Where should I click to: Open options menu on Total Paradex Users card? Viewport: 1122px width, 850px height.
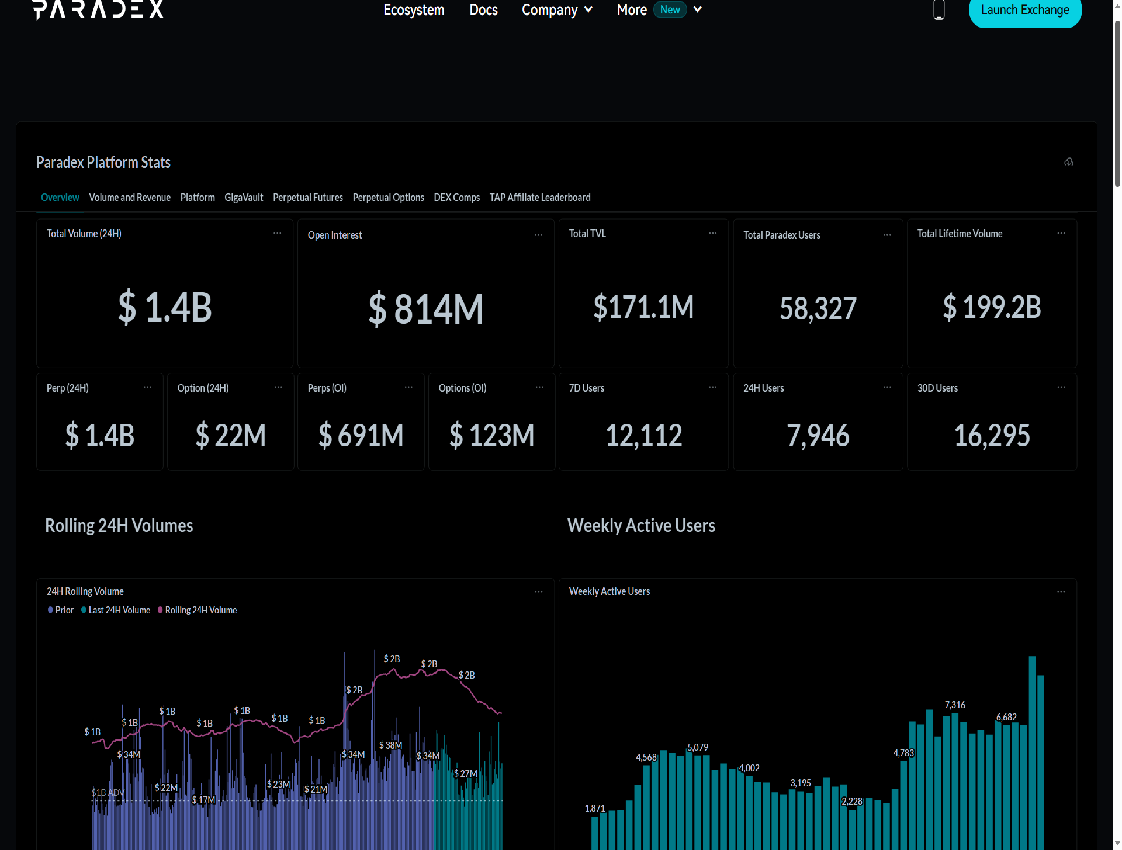[887, 235]
